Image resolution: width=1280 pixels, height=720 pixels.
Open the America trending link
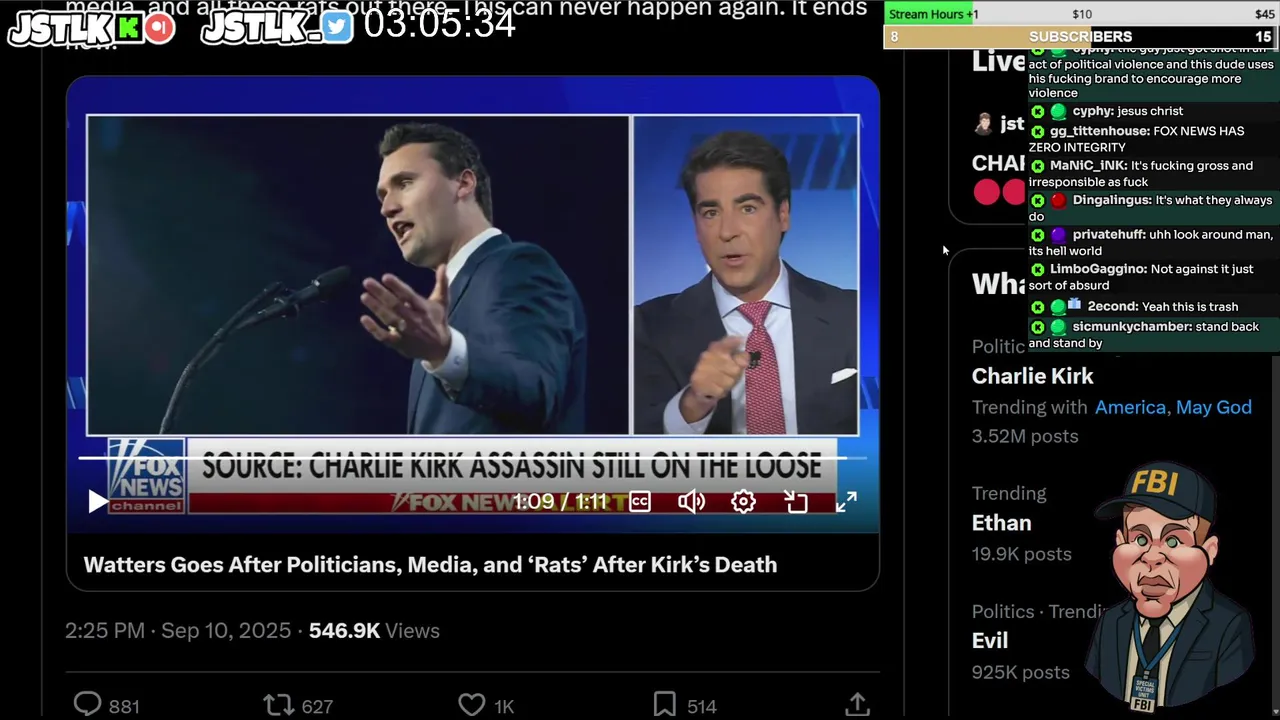click(1130, 407)
